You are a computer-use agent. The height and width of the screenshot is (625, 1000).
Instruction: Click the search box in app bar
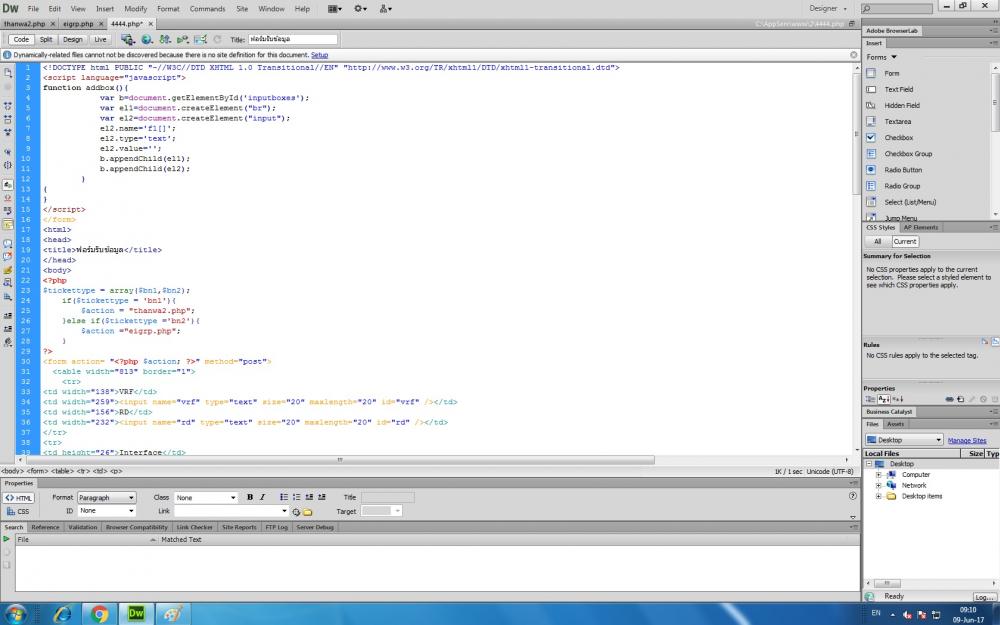coord(897,8)
